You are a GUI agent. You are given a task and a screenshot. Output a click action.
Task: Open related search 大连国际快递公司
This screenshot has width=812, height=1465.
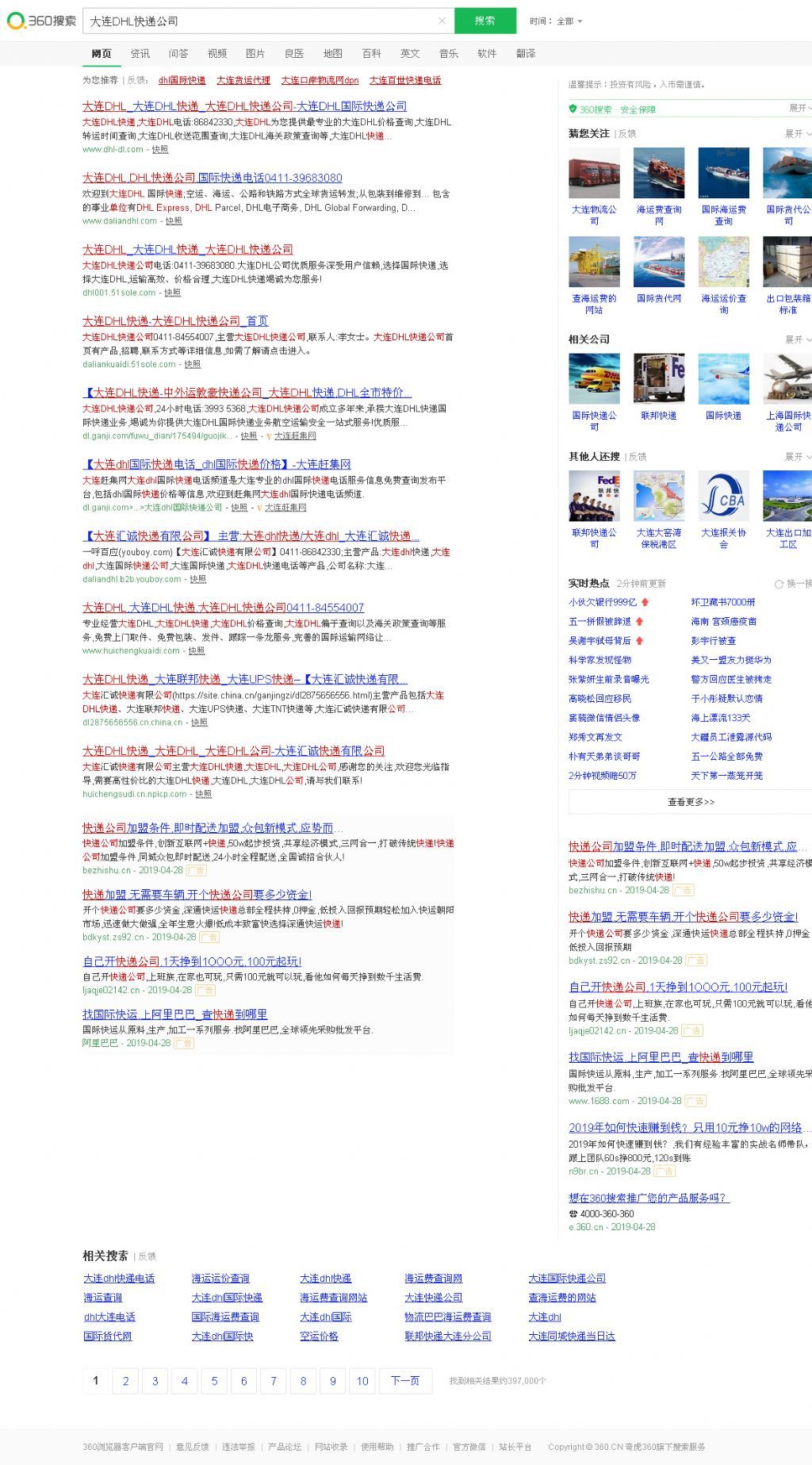567,1279
